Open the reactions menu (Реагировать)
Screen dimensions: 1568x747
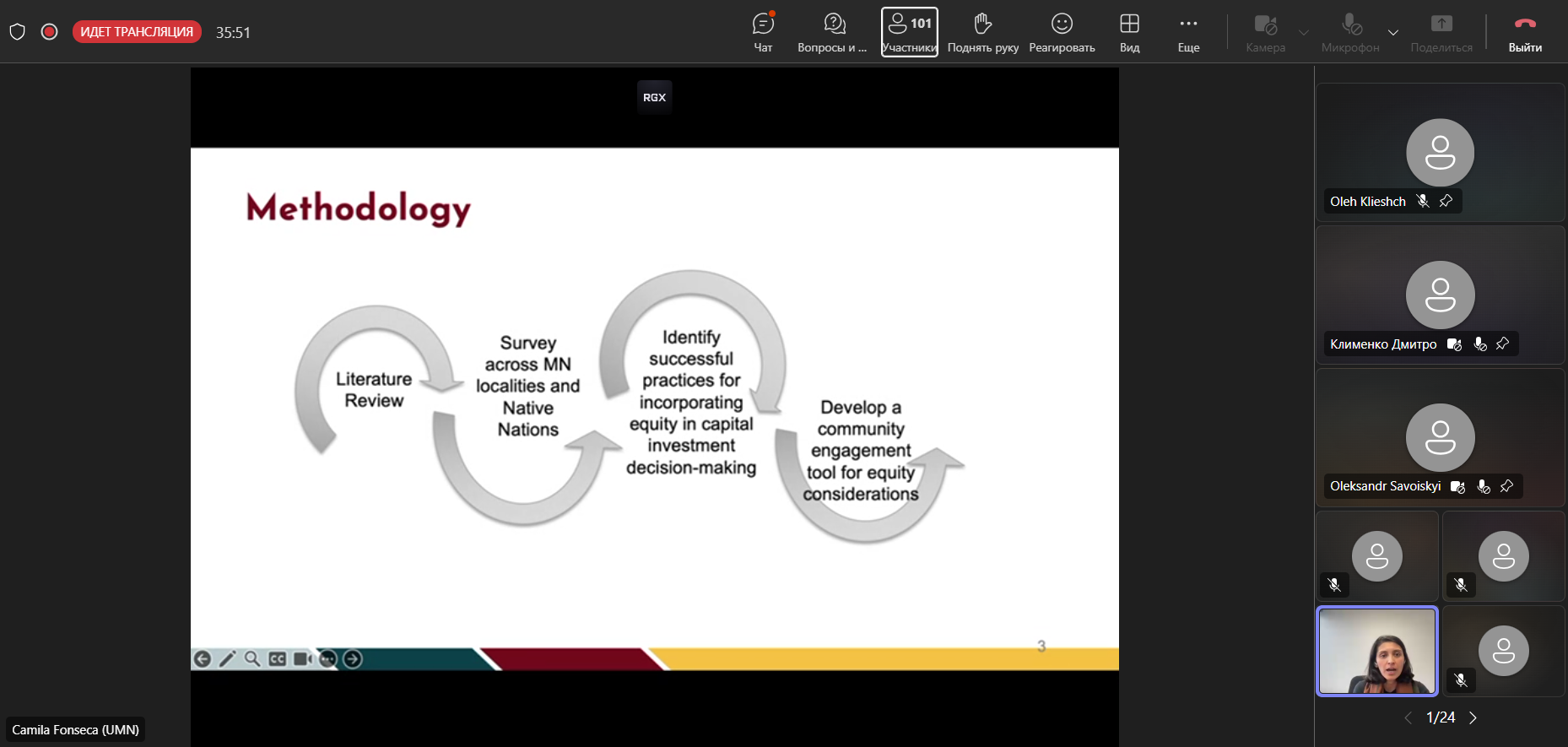1062,32
